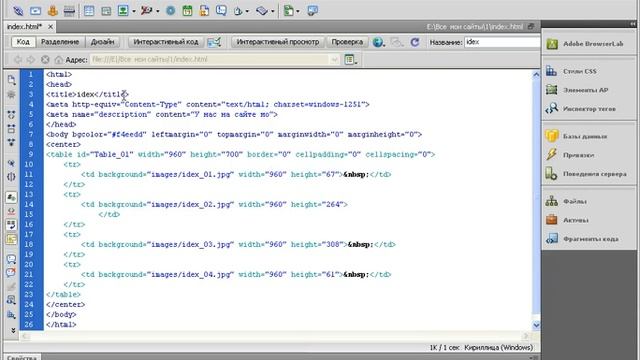The height and width of the screenshot is (360, 640).
Task: Click the media insert icon
Action: coord(146,11)
